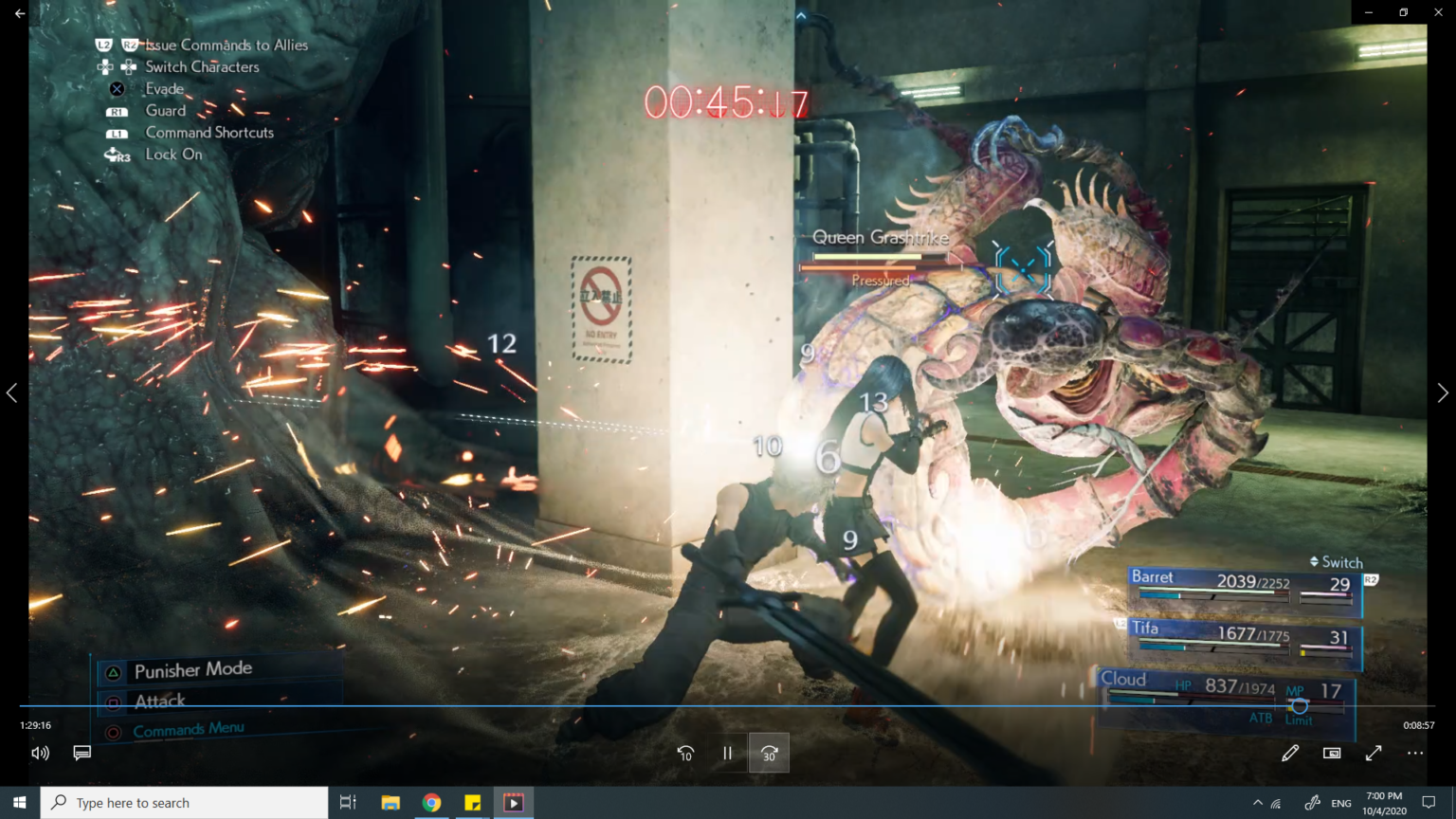Open the ENG input language menu

pos(1341,803)
